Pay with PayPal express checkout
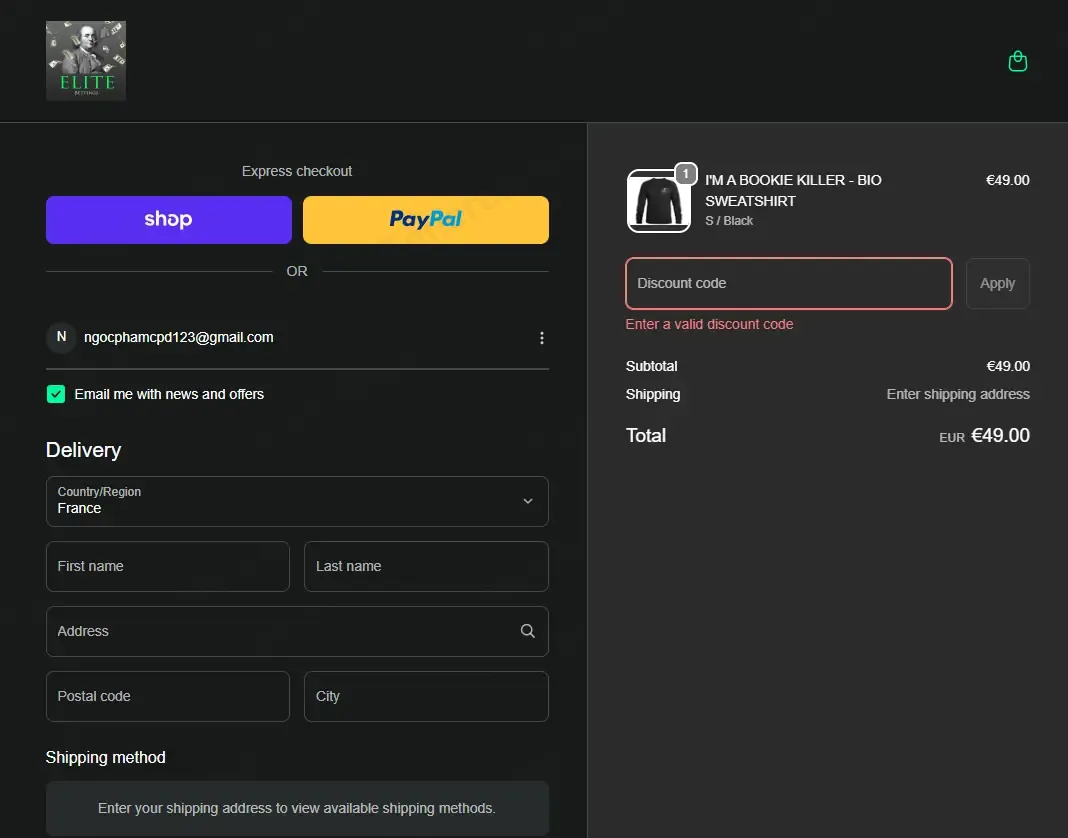The width and height of the screenshot is (1068, 838). (426, 220)
